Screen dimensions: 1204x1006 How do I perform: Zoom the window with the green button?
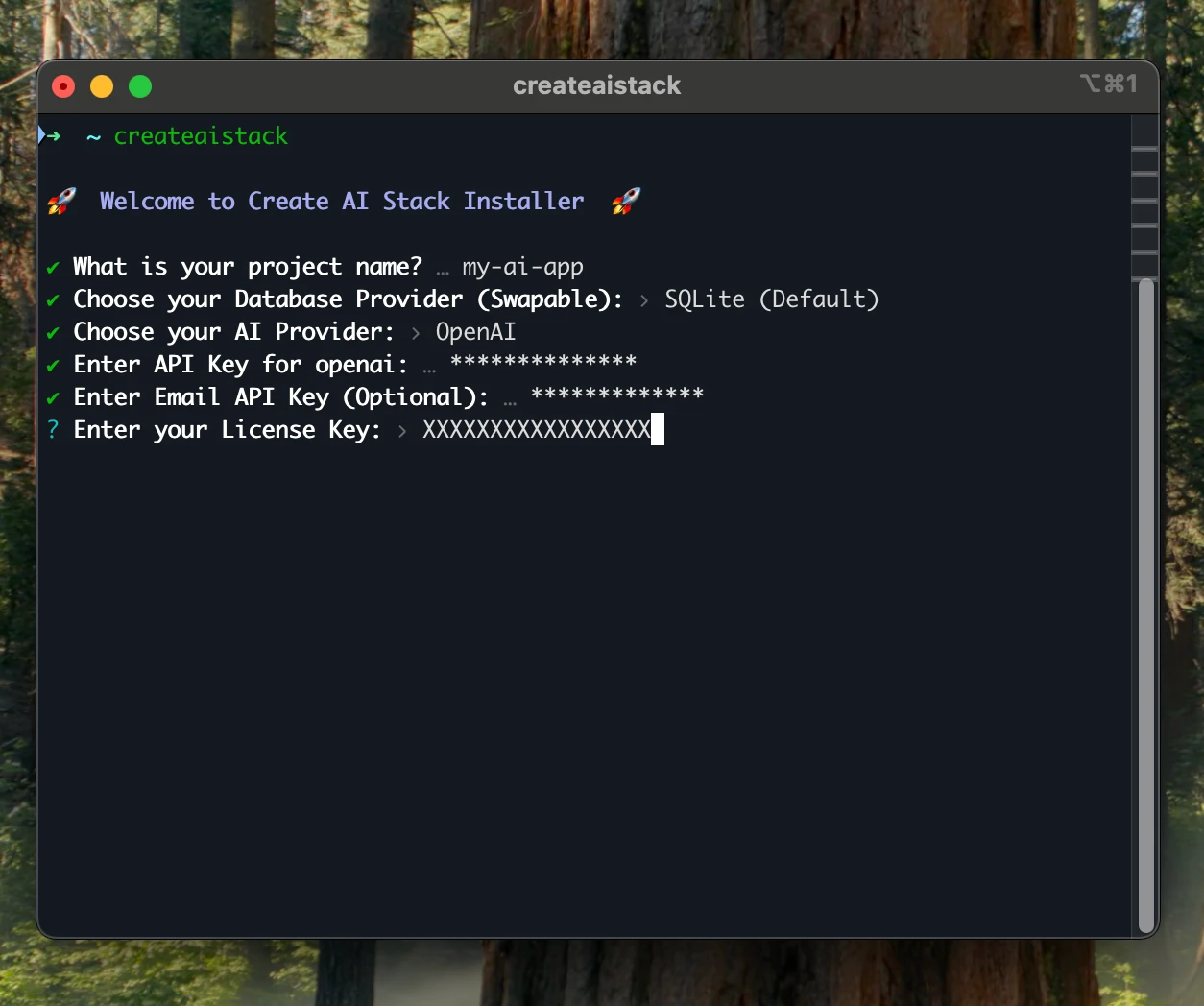tap(140, 86)
